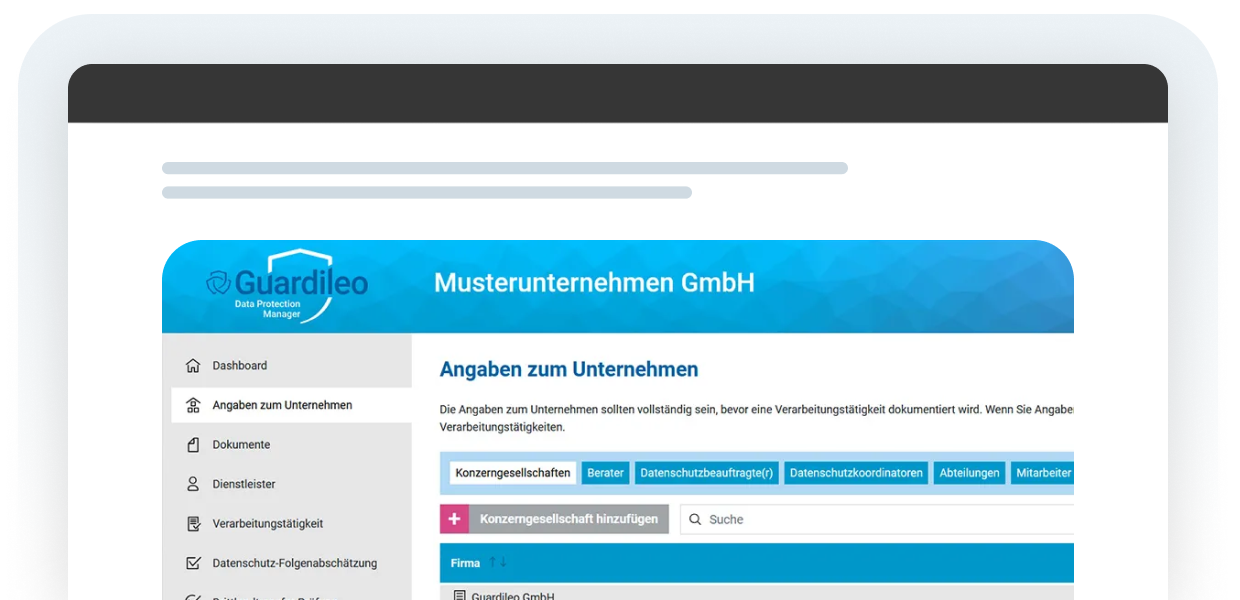Click the Guardileo logo
This screenshot has height=600, width=1240.
click(287, 285)
